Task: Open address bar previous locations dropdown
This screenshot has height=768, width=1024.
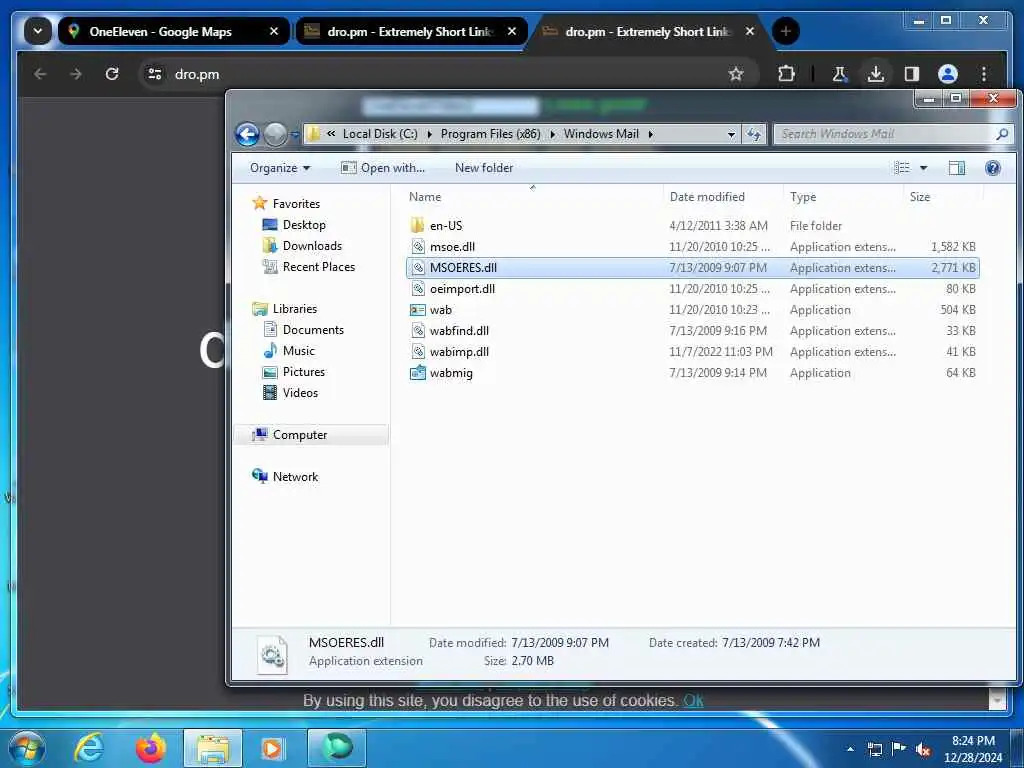Action: click(731, 134)
